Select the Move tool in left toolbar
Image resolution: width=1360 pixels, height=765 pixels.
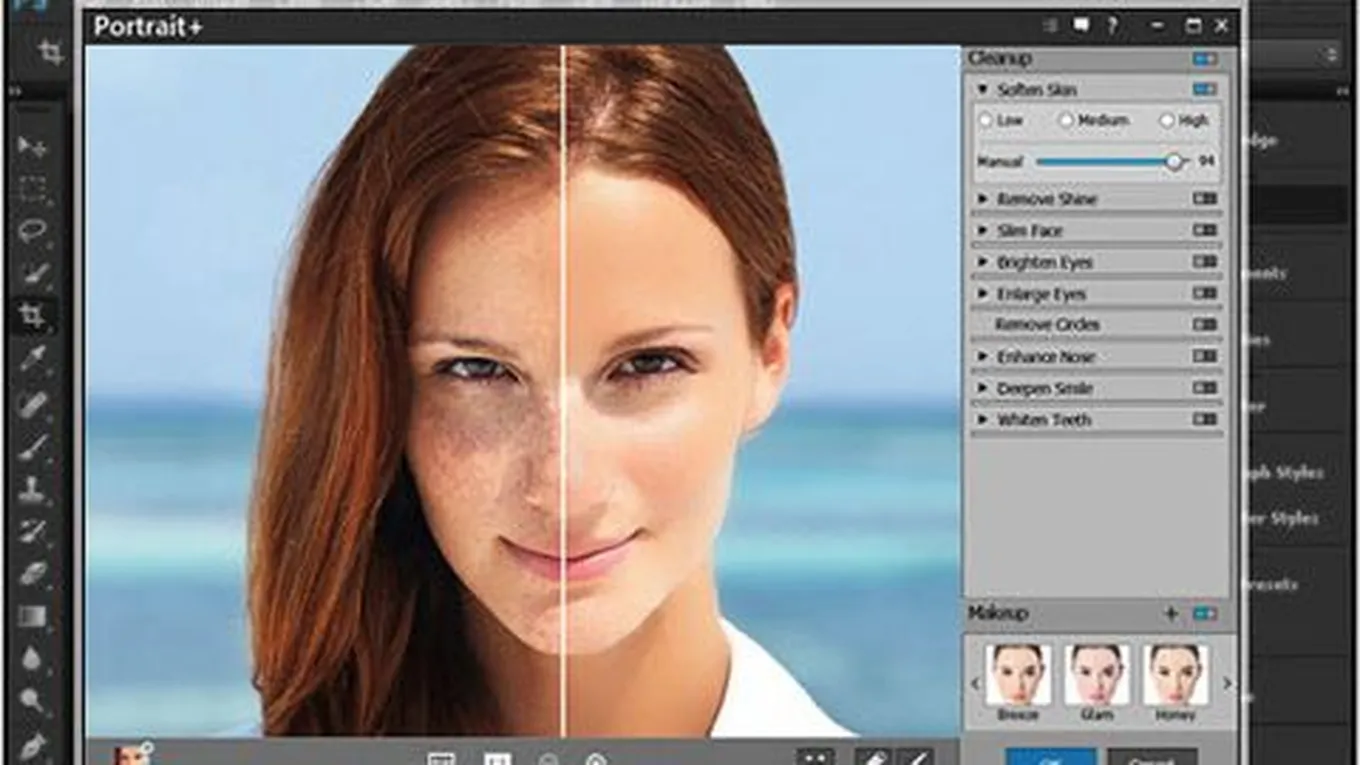tap(32, 146)
